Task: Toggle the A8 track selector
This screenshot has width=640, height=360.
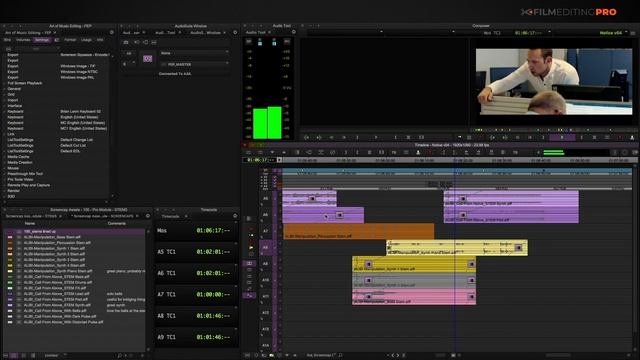Action: coord(265,247)
